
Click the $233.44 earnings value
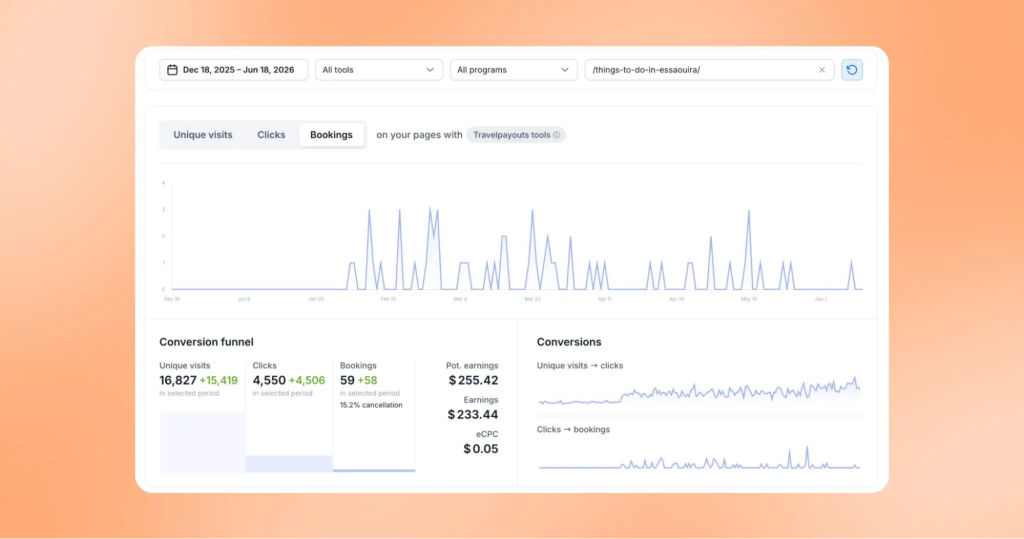point(473,414)
